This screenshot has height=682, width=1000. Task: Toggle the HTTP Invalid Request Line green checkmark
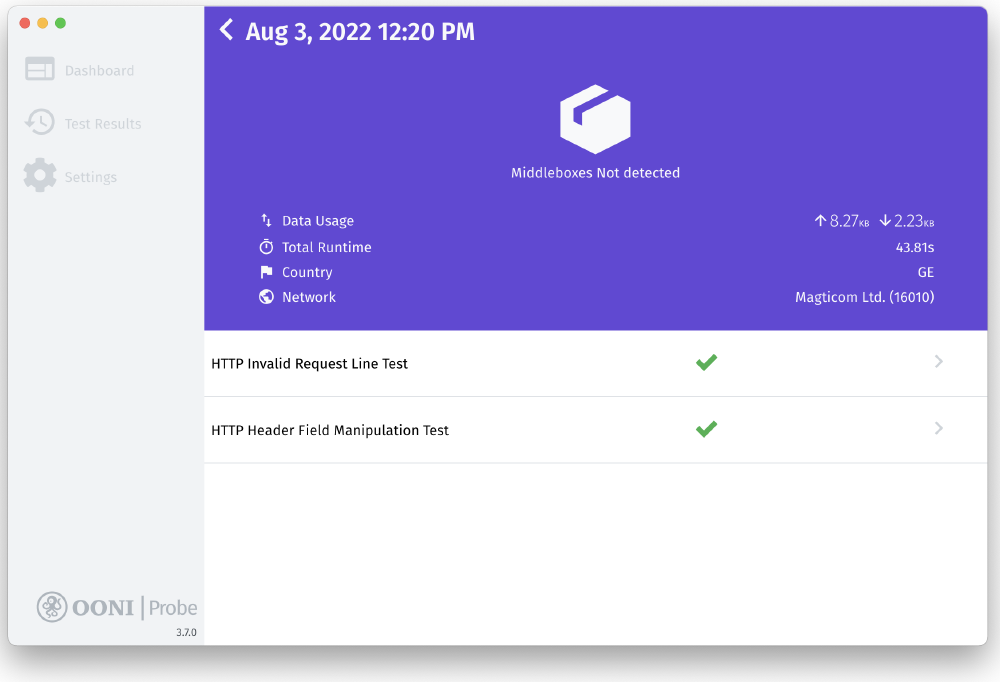[706, 362]
